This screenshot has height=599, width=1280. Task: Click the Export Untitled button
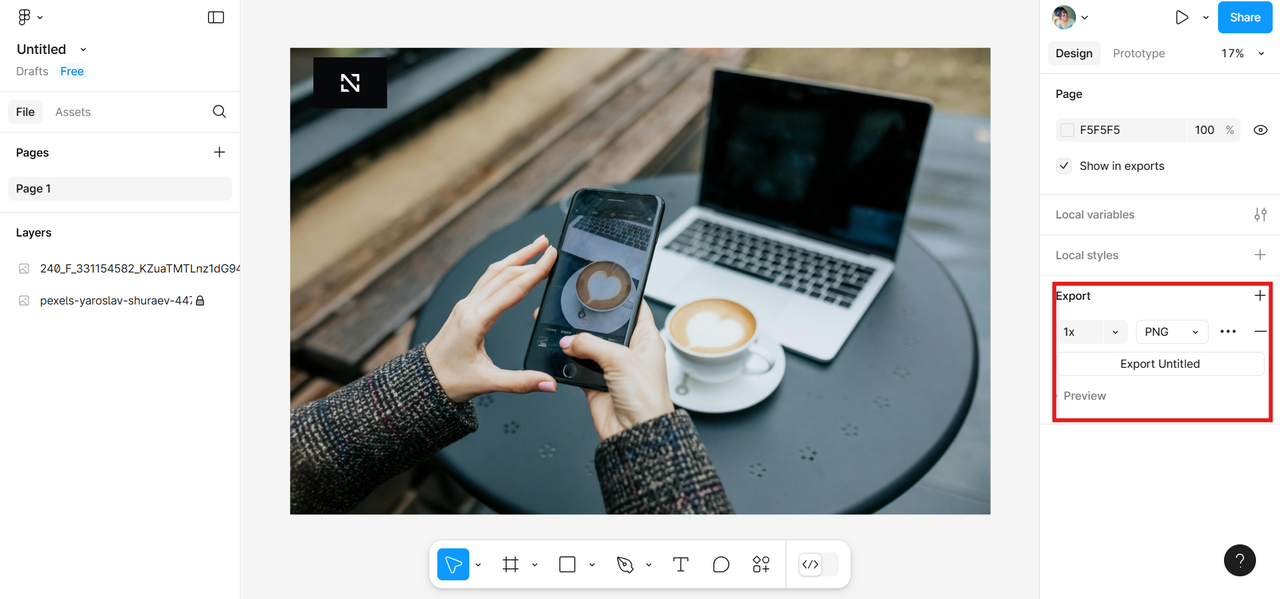tap(1160, 364)
